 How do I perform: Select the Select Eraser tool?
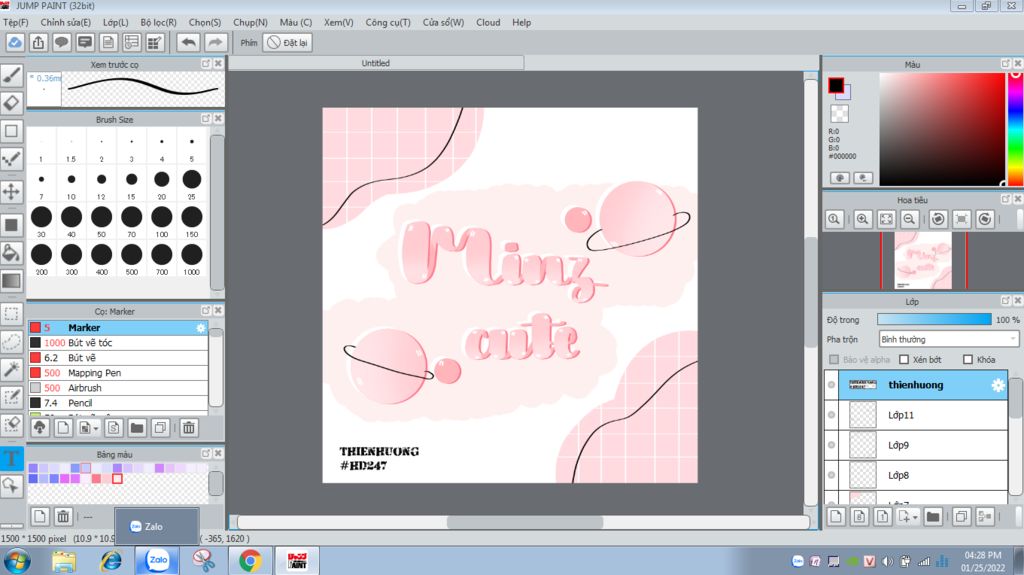(x=12, y=425)
